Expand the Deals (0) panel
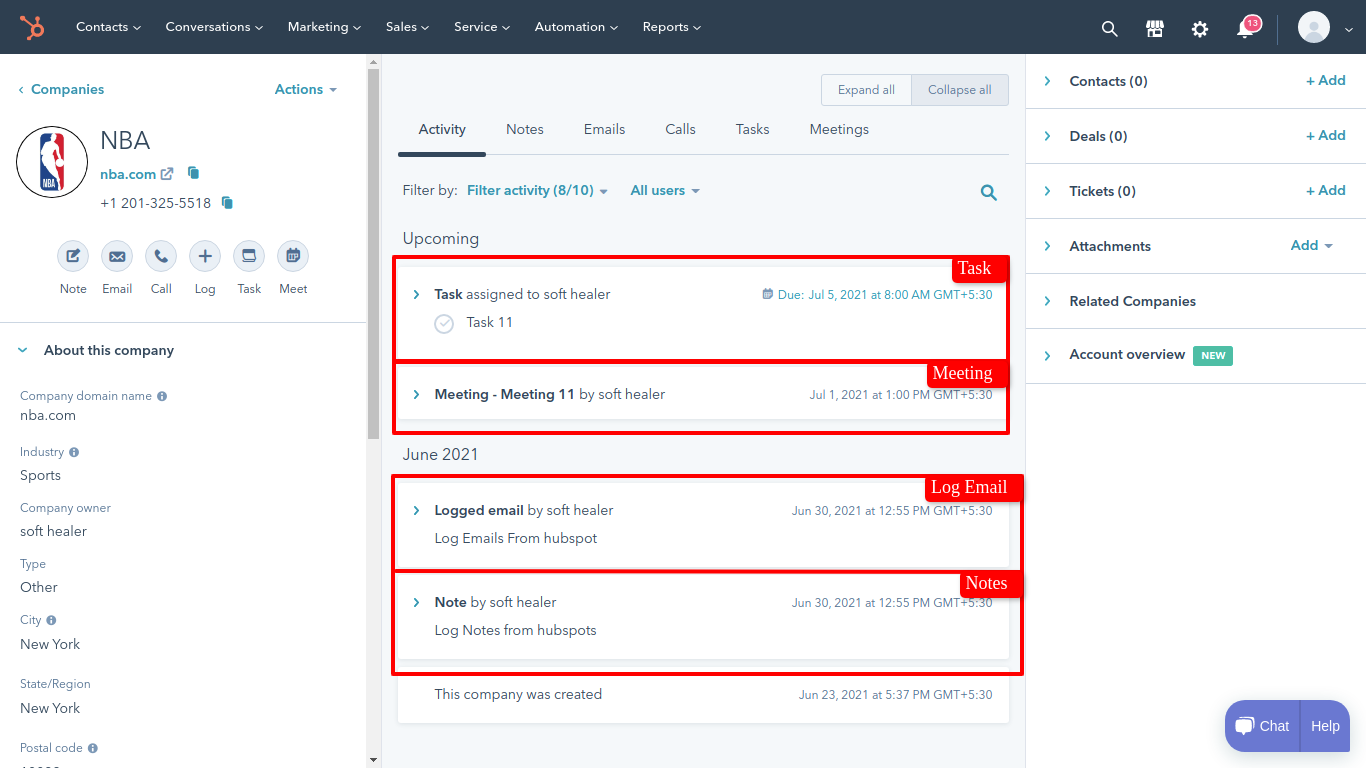 point(1047,136)
